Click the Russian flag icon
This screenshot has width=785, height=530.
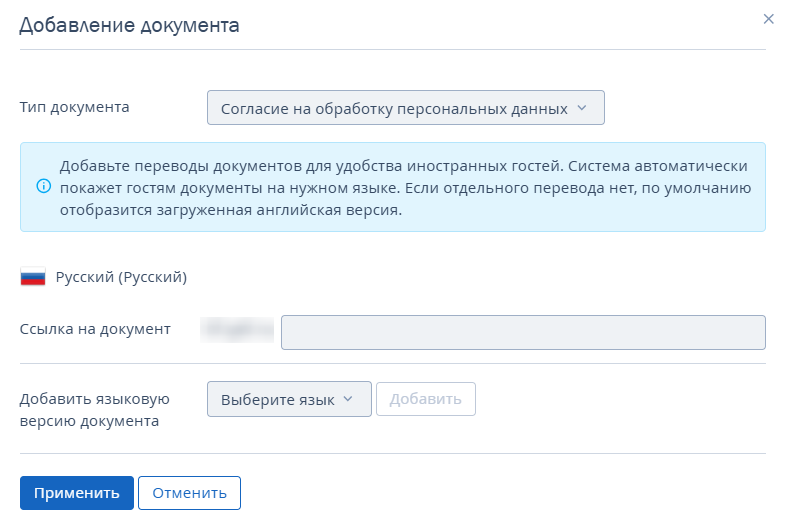coord(33,277)
